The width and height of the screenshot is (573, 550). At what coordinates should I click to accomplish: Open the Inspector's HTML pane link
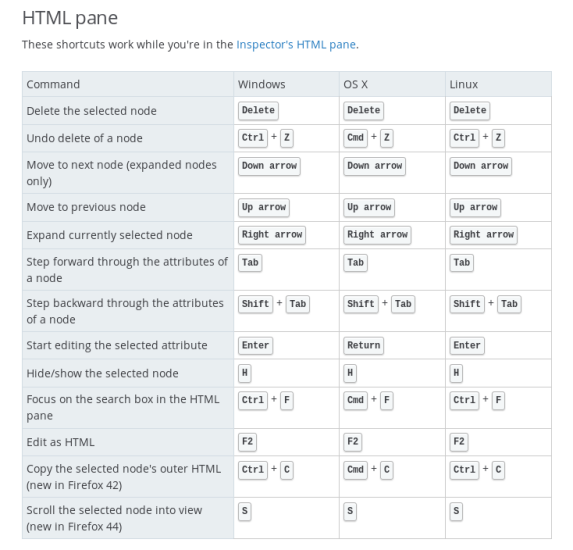click(296, 45)
